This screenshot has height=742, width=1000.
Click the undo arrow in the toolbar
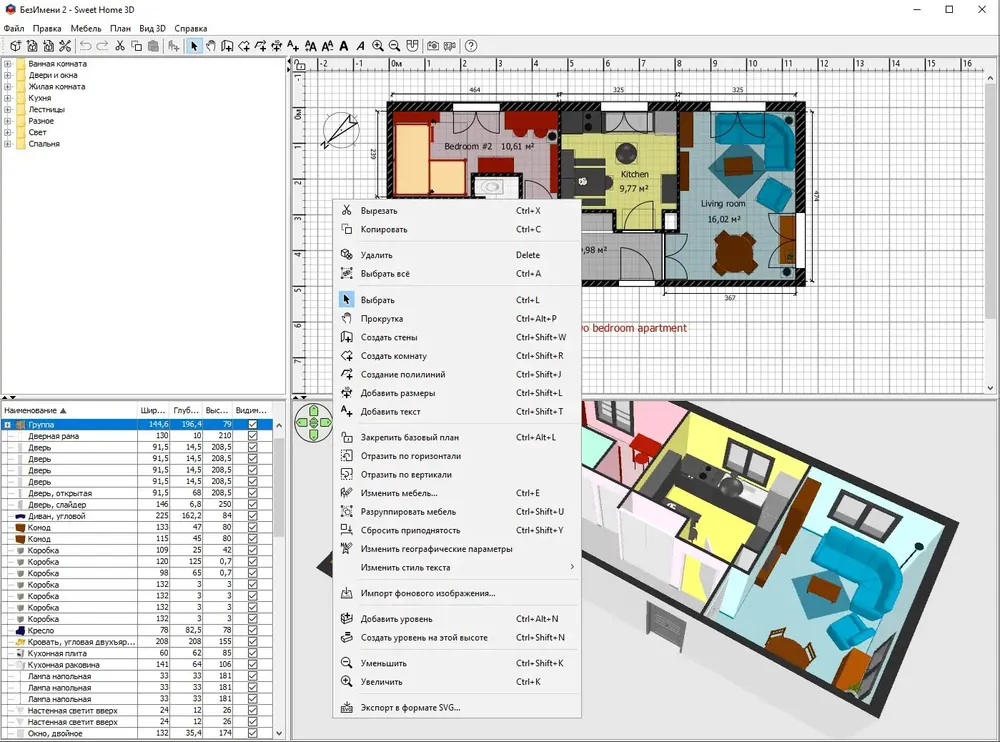click(x=85, y=46)
